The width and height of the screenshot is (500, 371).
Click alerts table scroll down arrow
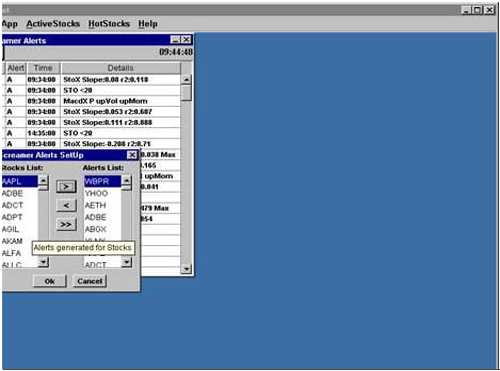pyautogui.click(x=187, y=269)
